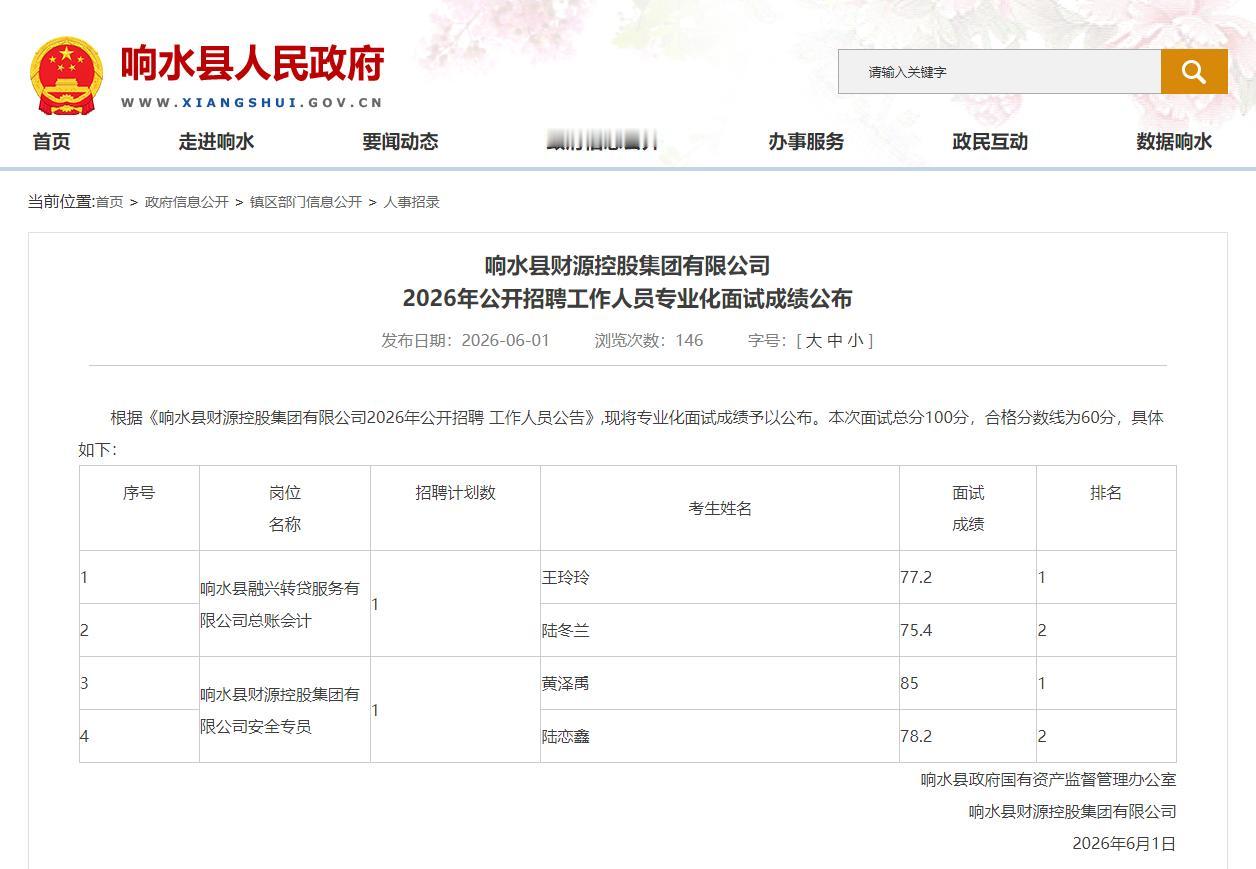This screenshot has height=869, width=1256.
Task: Click the 响水县人民政府 site title
Action: point(253,64)
